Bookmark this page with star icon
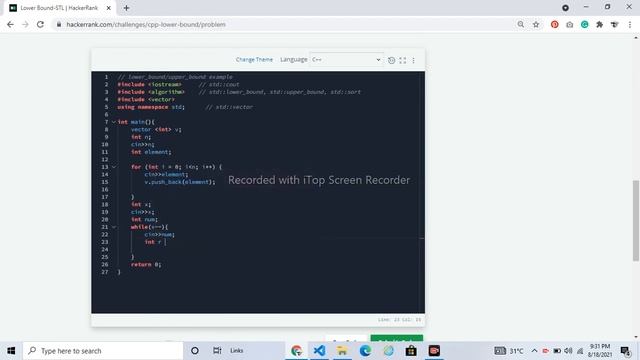Image resolution: width=640 pixels, height=360 pixels. tap(536, 24)
